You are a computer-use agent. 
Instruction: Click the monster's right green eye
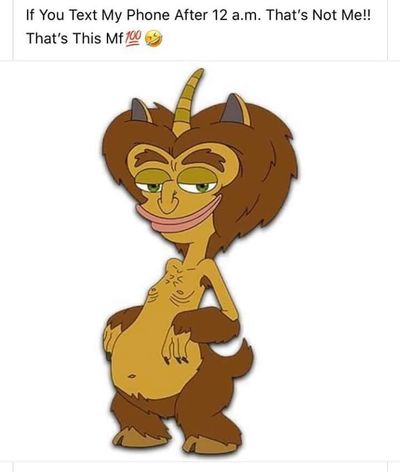(202, 187)
